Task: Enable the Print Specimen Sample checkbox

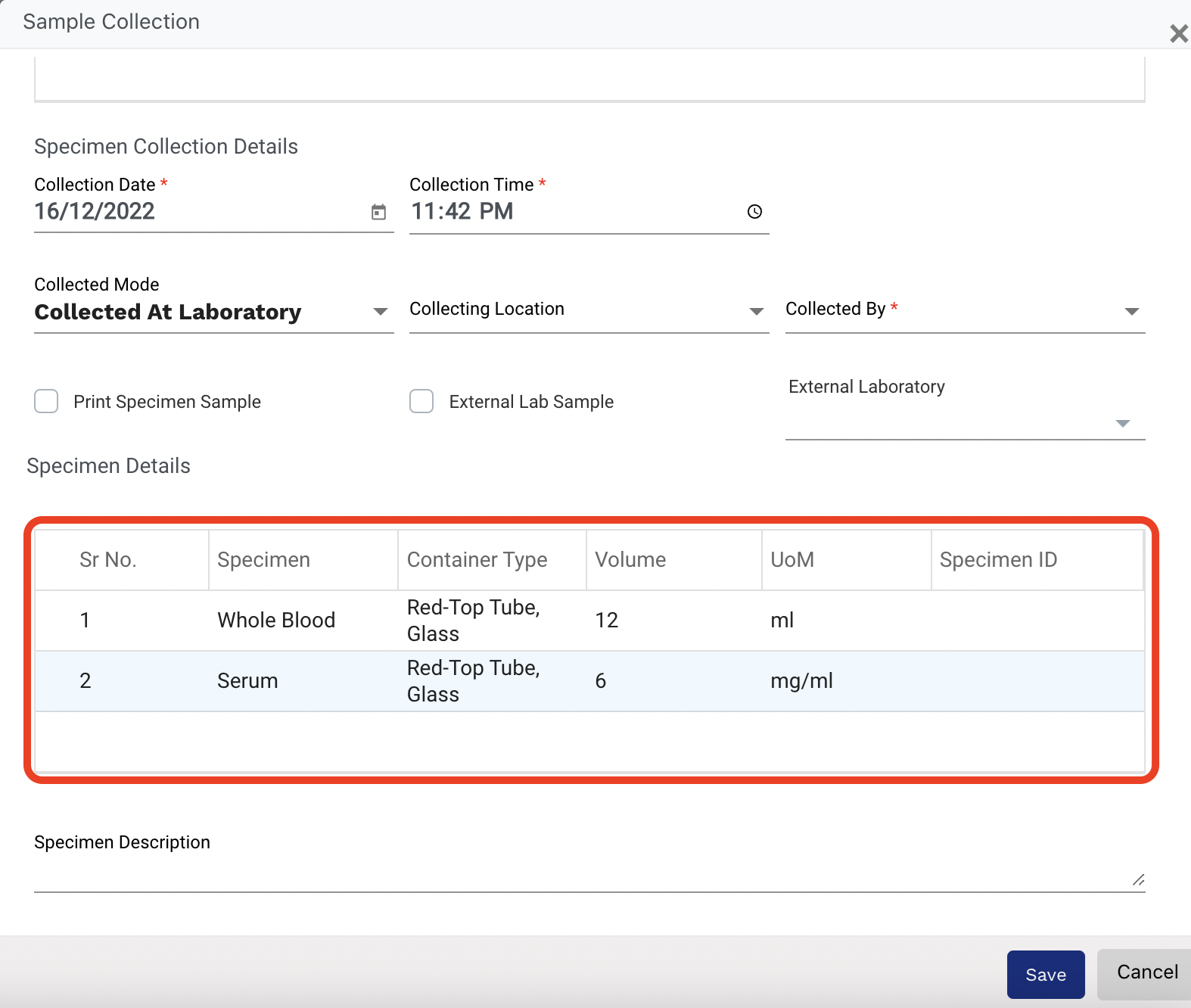Action: click(46, 401)
